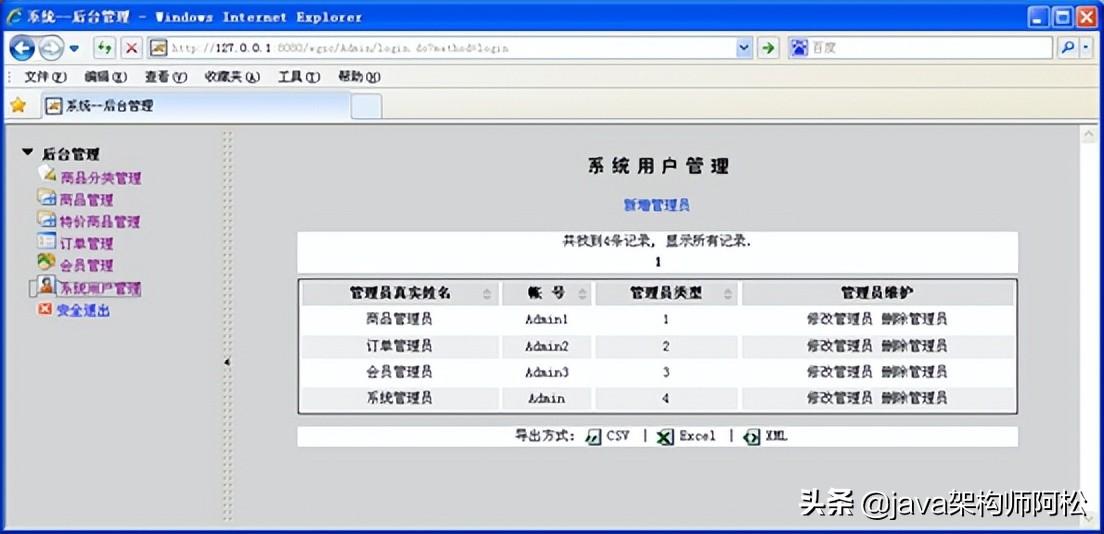This screenshot has width=1104, height=534.
Task: Click the Favorites star icon
Action: (x=17, y=105)
